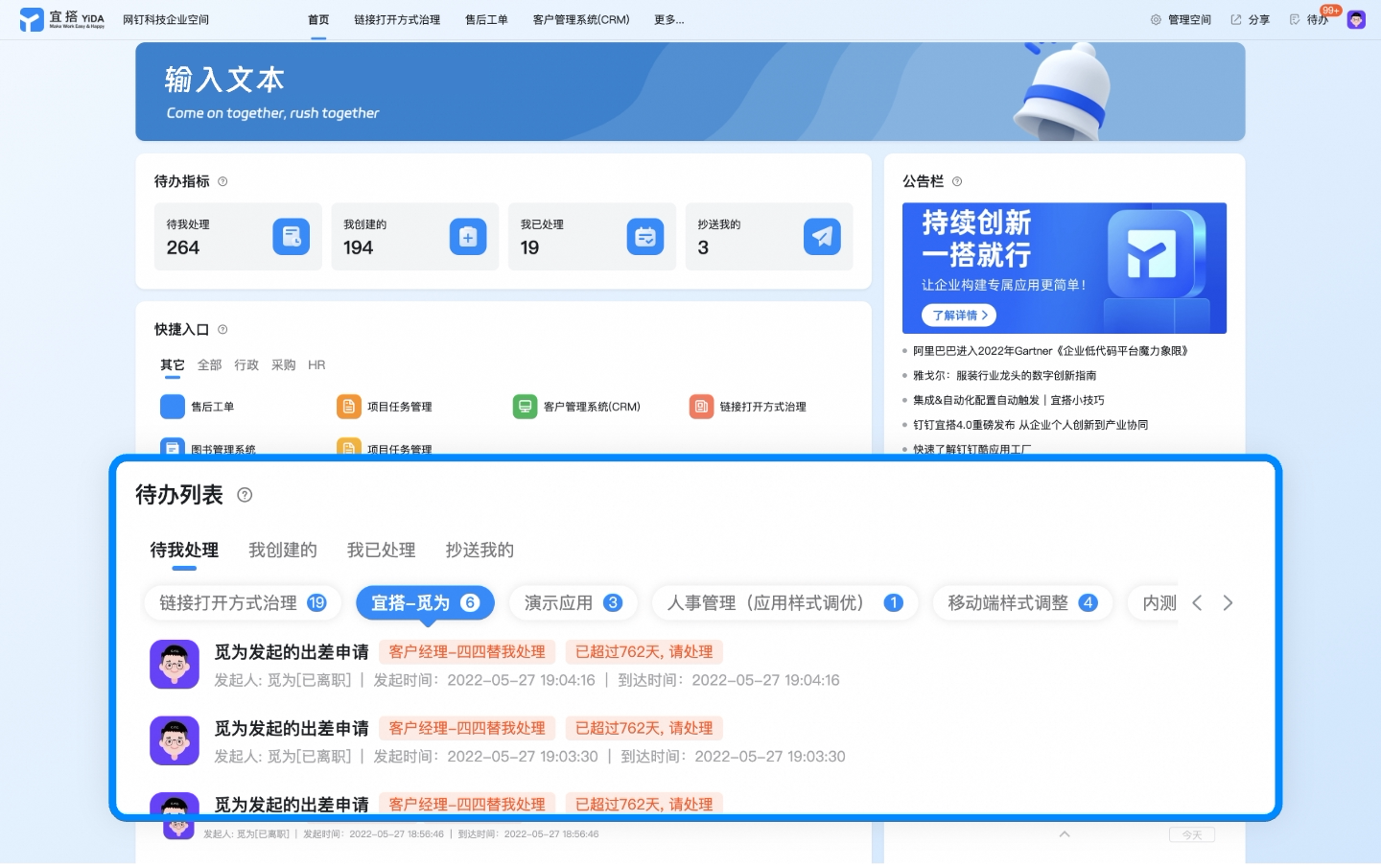Open the 雅戈尔 announcement link
Screen dimensions: 1381x868
coord(1004,375)
